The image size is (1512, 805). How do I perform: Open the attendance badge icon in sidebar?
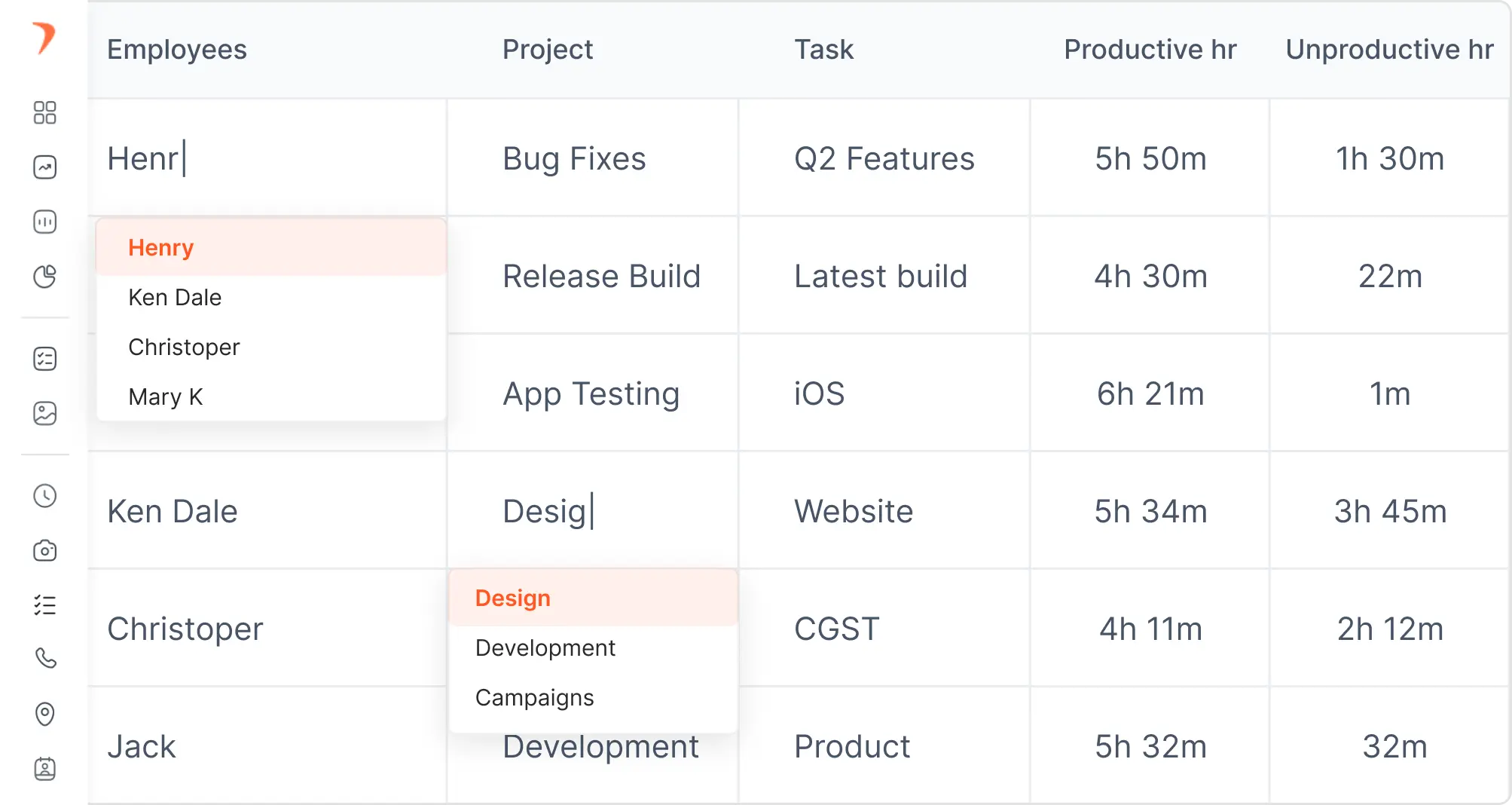pyautogui.click(x=45, y=769)
